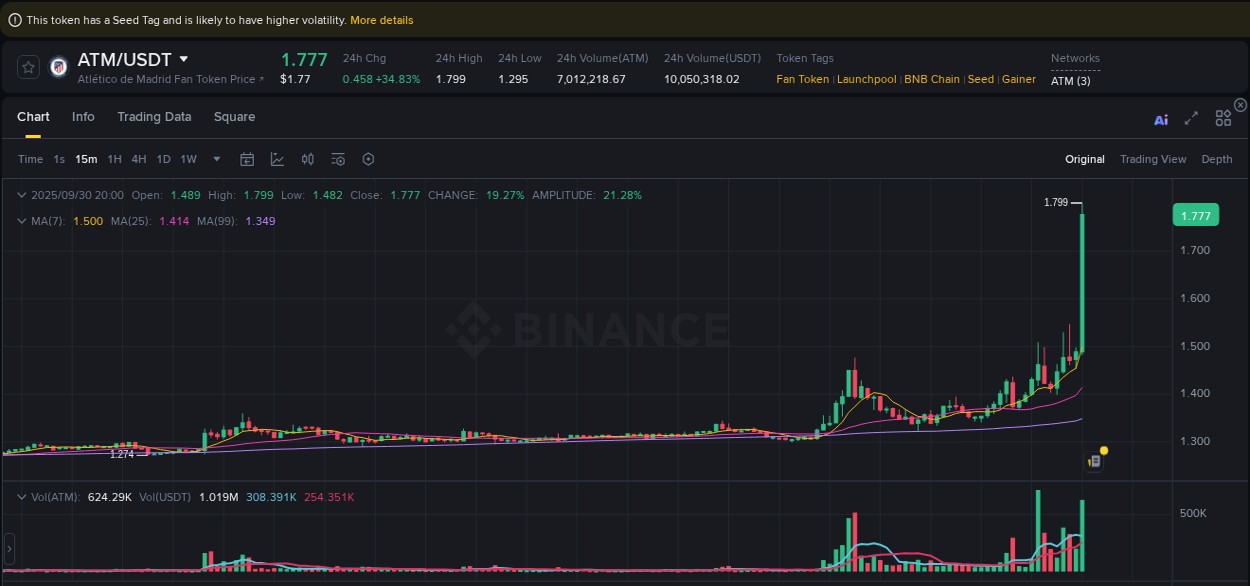The height and width of the screenshot is (586, 1250).
Task: Collapse the MA indicators row
Action: tap(22, 221)
